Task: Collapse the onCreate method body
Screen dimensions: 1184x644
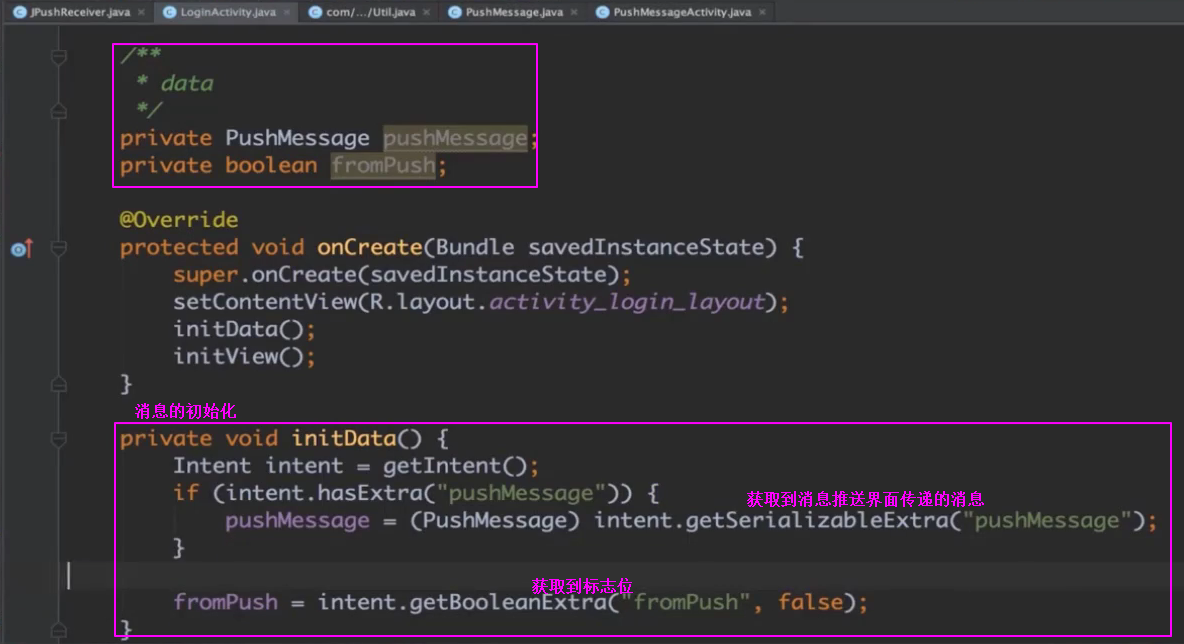Action: (x=59, y=248)
